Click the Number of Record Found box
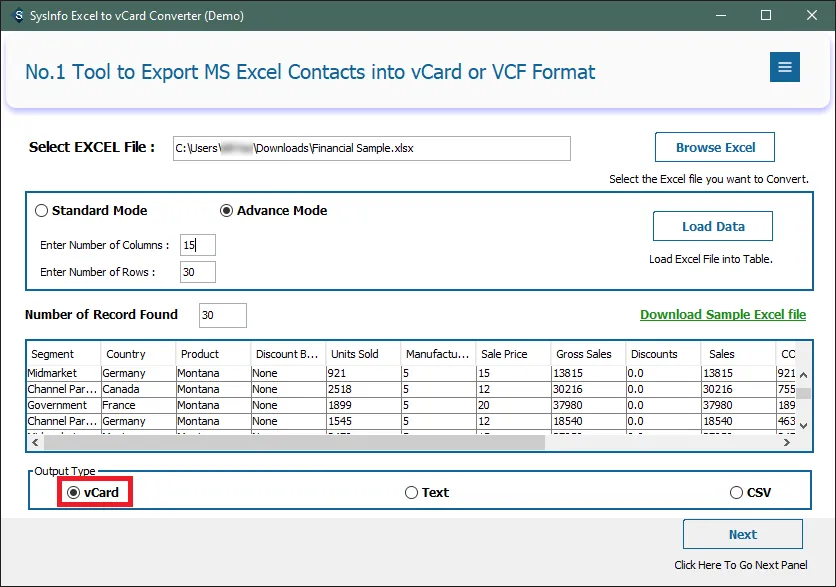Screen dimensions: 836x587 pos(223,315)
